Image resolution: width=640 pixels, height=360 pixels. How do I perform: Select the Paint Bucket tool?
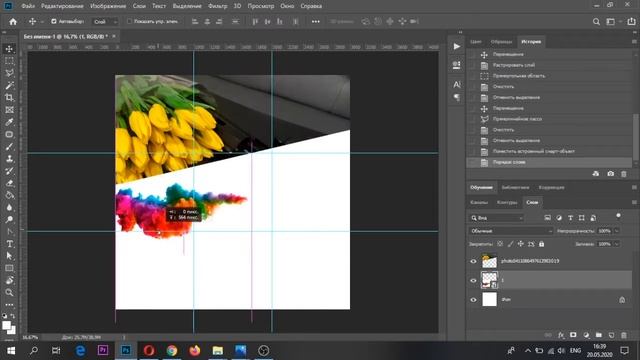[x=9, y=195]
